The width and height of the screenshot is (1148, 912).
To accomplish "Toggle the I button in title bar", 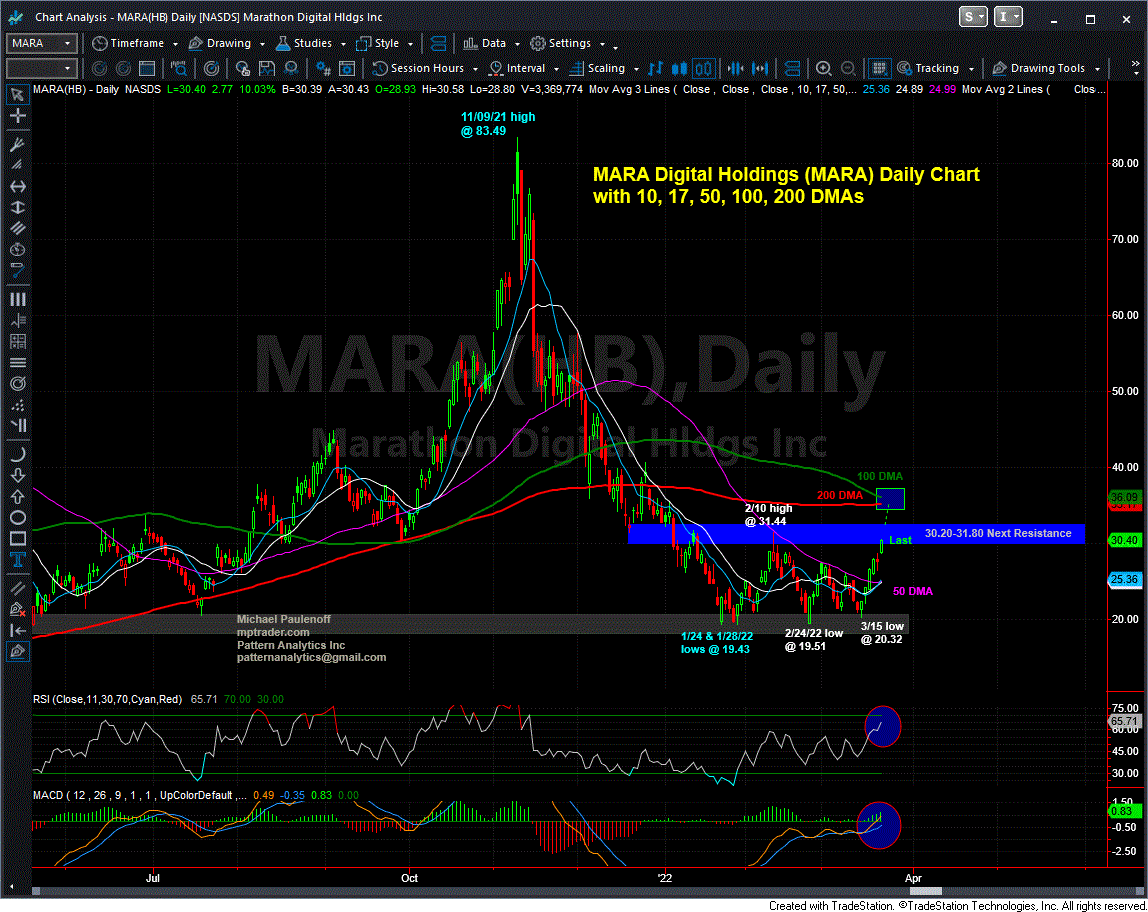I will 1008,17.
